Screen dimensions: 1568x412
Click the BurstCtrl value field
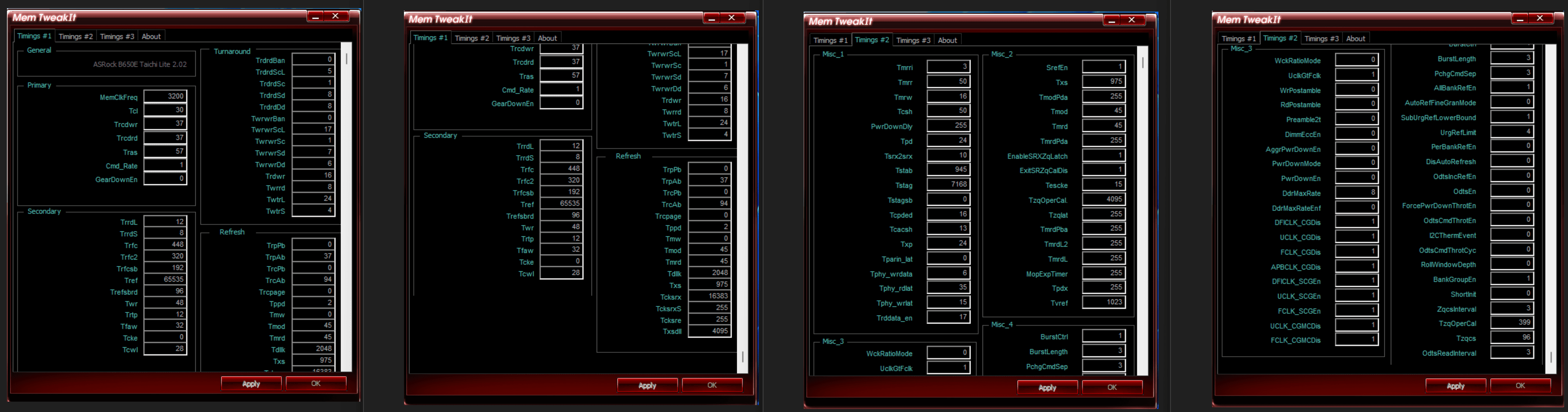[x=1104, y=336]
